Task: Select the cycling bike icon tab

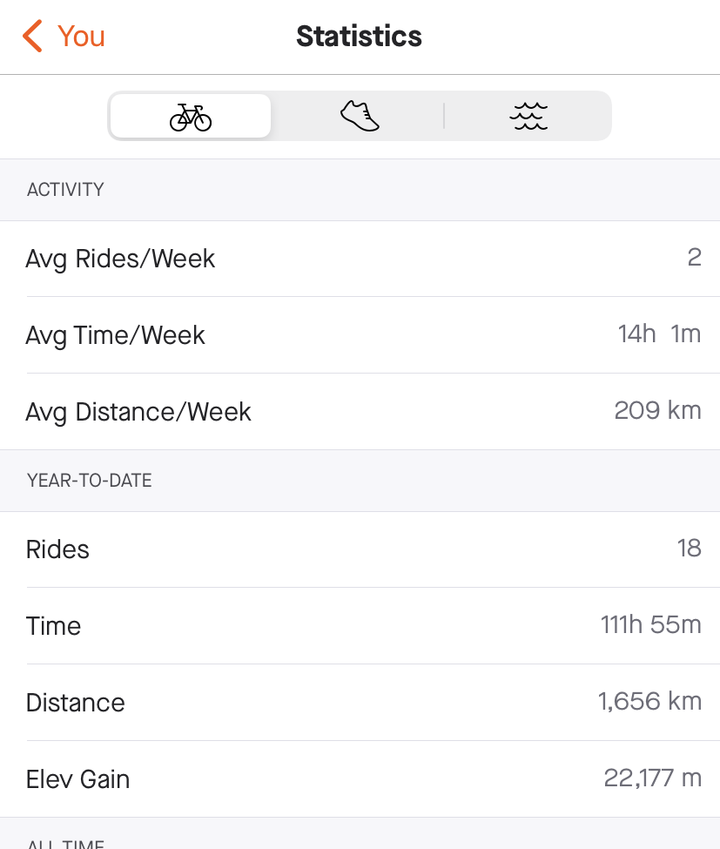Action: 190,116
